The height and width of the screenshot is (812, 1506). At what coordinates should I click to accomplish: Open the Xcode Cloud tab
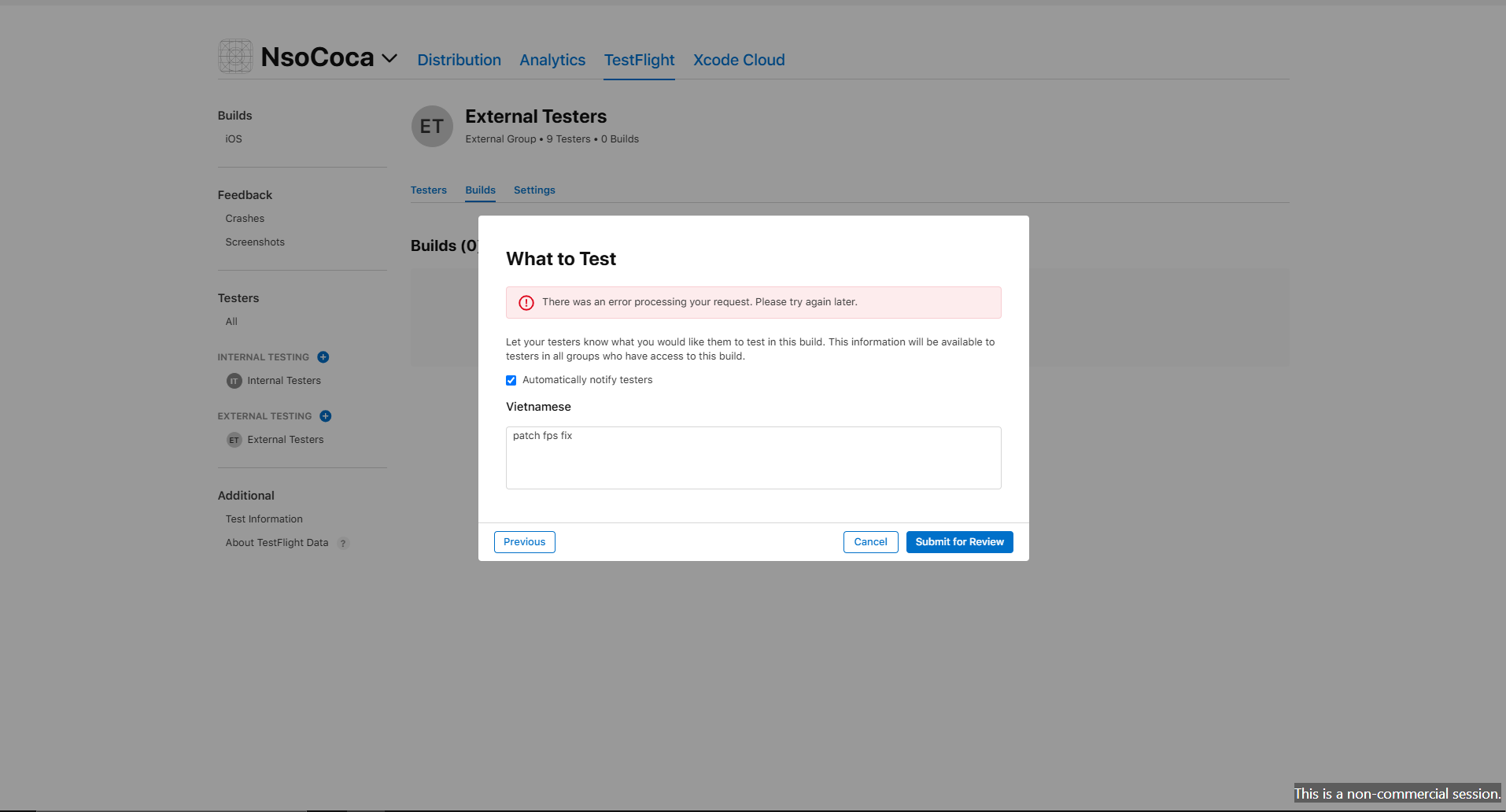(739, 60)
